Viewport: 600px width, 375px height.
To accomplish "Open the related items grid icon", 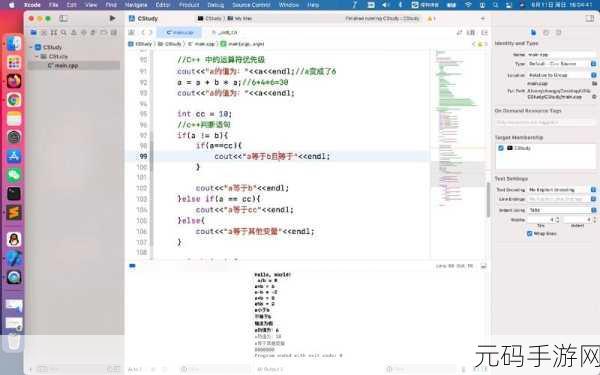I will [x=132, y=33].
